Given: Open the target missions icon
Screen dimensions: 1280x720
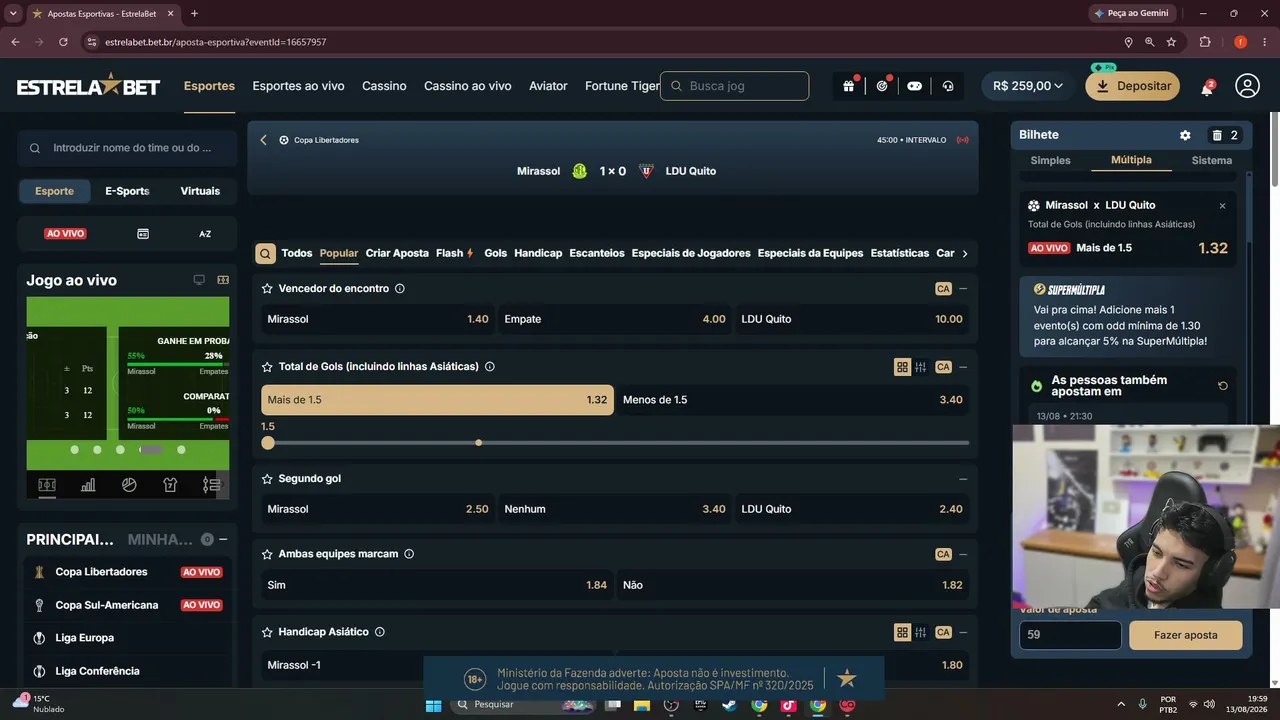Looking at the screenshot, I should [x=882, y=86].
